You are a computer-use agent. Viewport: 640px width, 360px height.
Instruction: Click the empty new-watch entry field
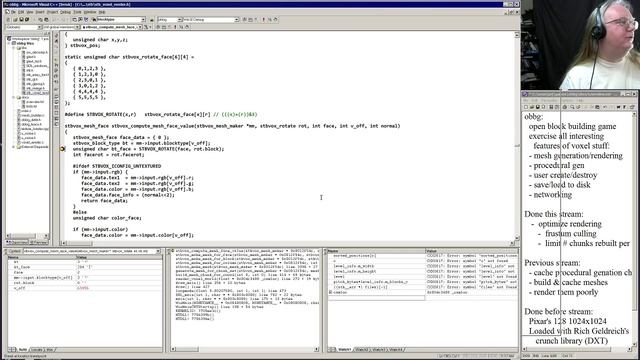[376, 298]
